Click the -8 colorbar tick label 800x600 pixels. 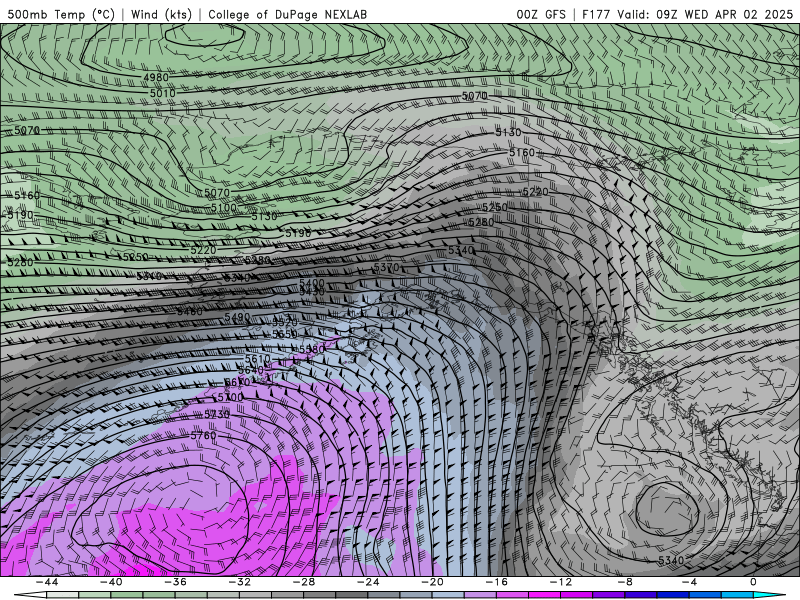[x=626, y=582]
